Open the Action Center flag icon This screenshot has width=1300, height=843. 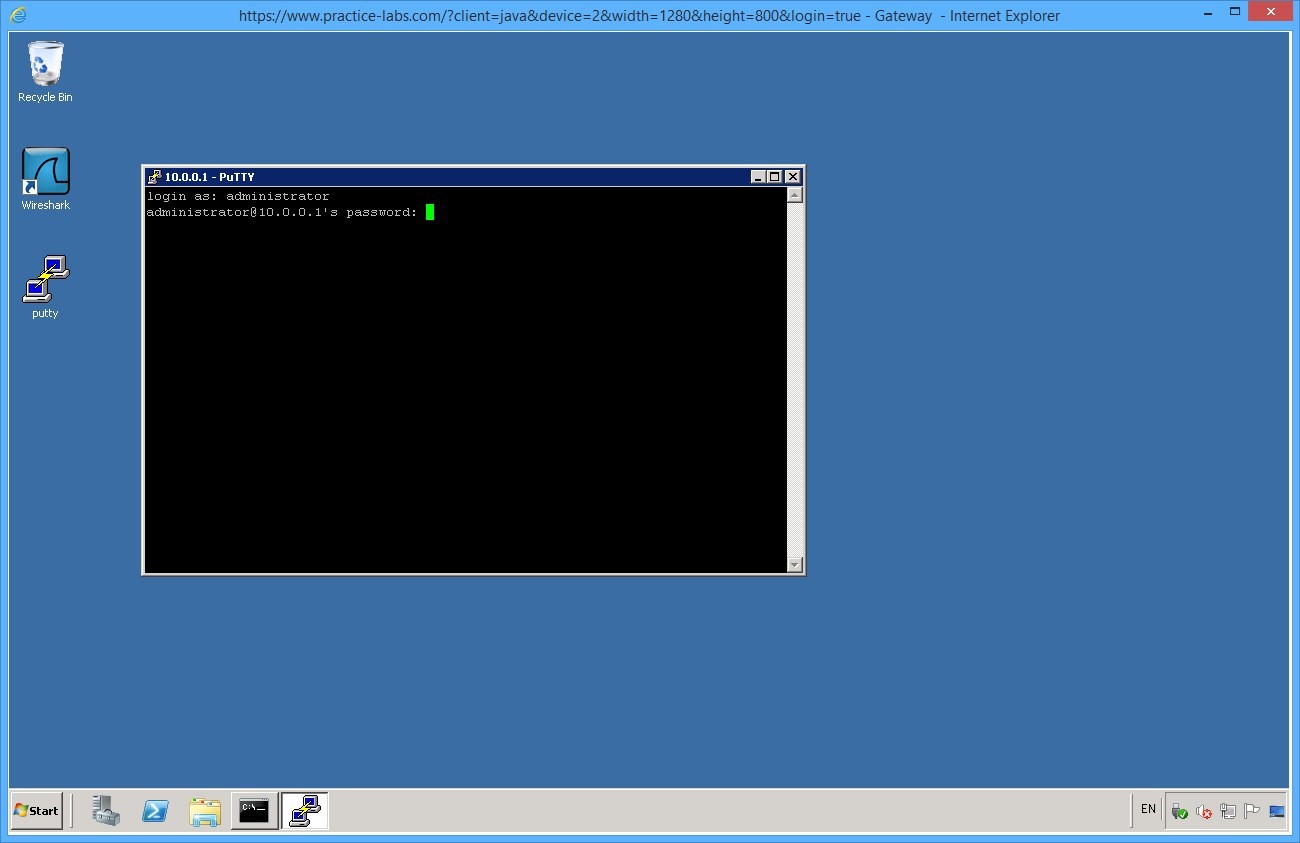click(x=1251, y=811)
